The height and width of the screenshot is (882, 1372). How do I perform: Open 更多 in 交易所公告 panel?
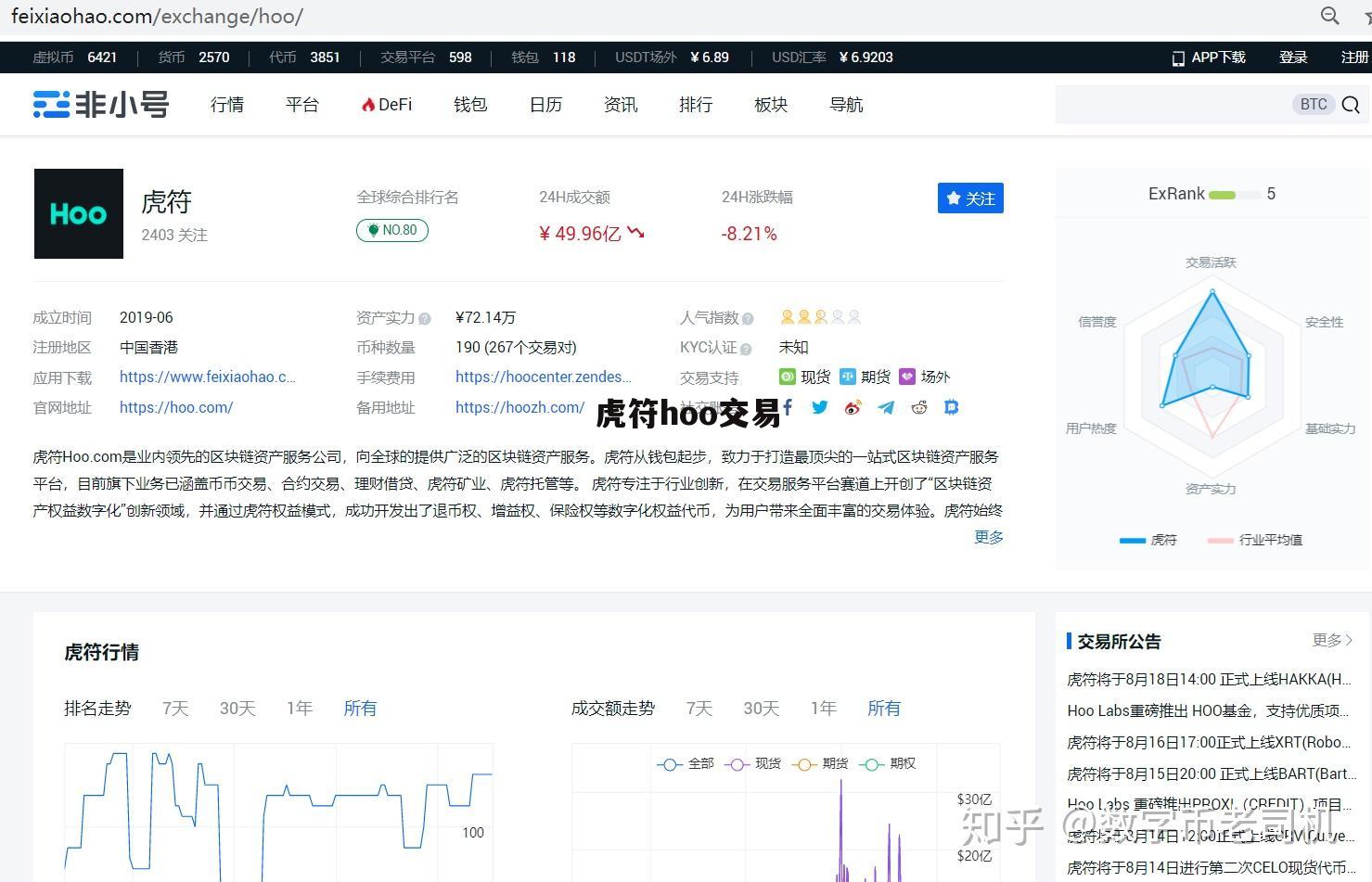(1331, 640)
